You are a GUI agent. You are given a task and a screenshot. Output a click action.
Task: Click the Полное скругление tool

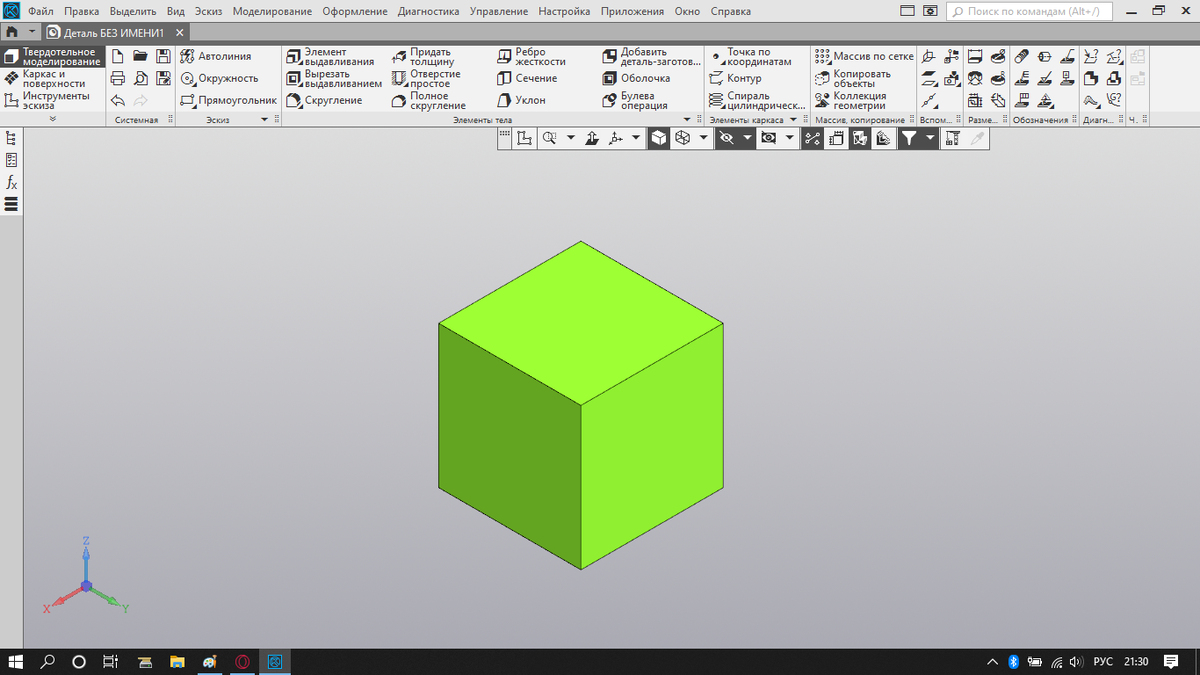(x=428, y=100)
